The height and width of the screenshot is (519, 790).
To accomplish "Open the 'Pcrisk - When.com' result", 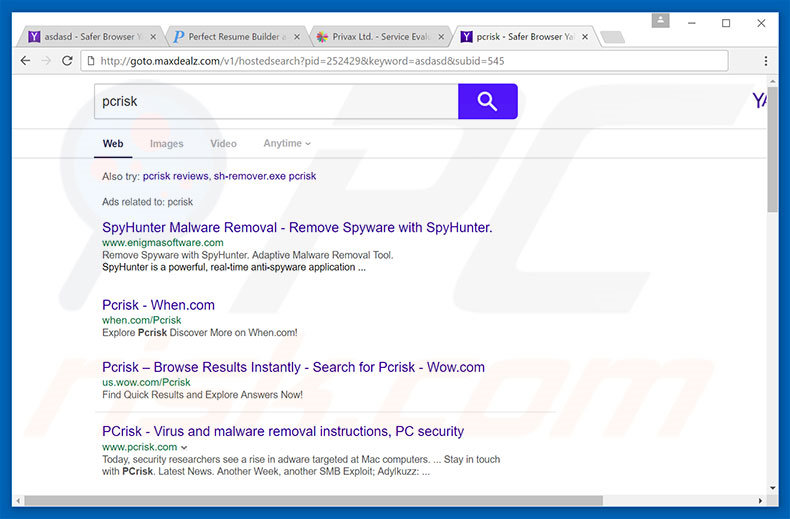I will [158, 305].
